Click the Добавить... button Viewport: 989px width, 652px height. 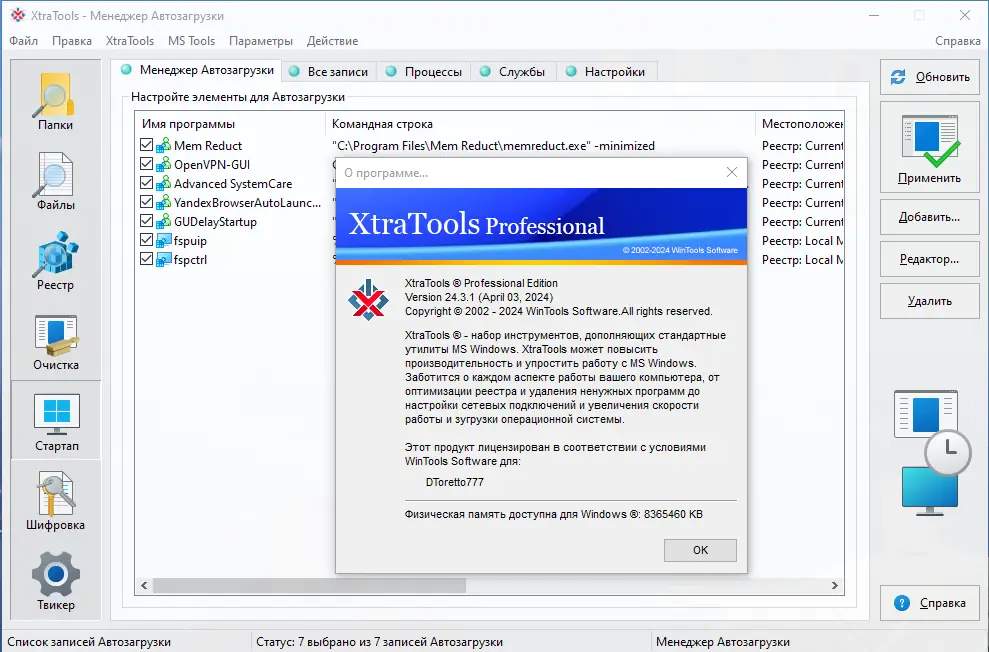tap(930, 217)
